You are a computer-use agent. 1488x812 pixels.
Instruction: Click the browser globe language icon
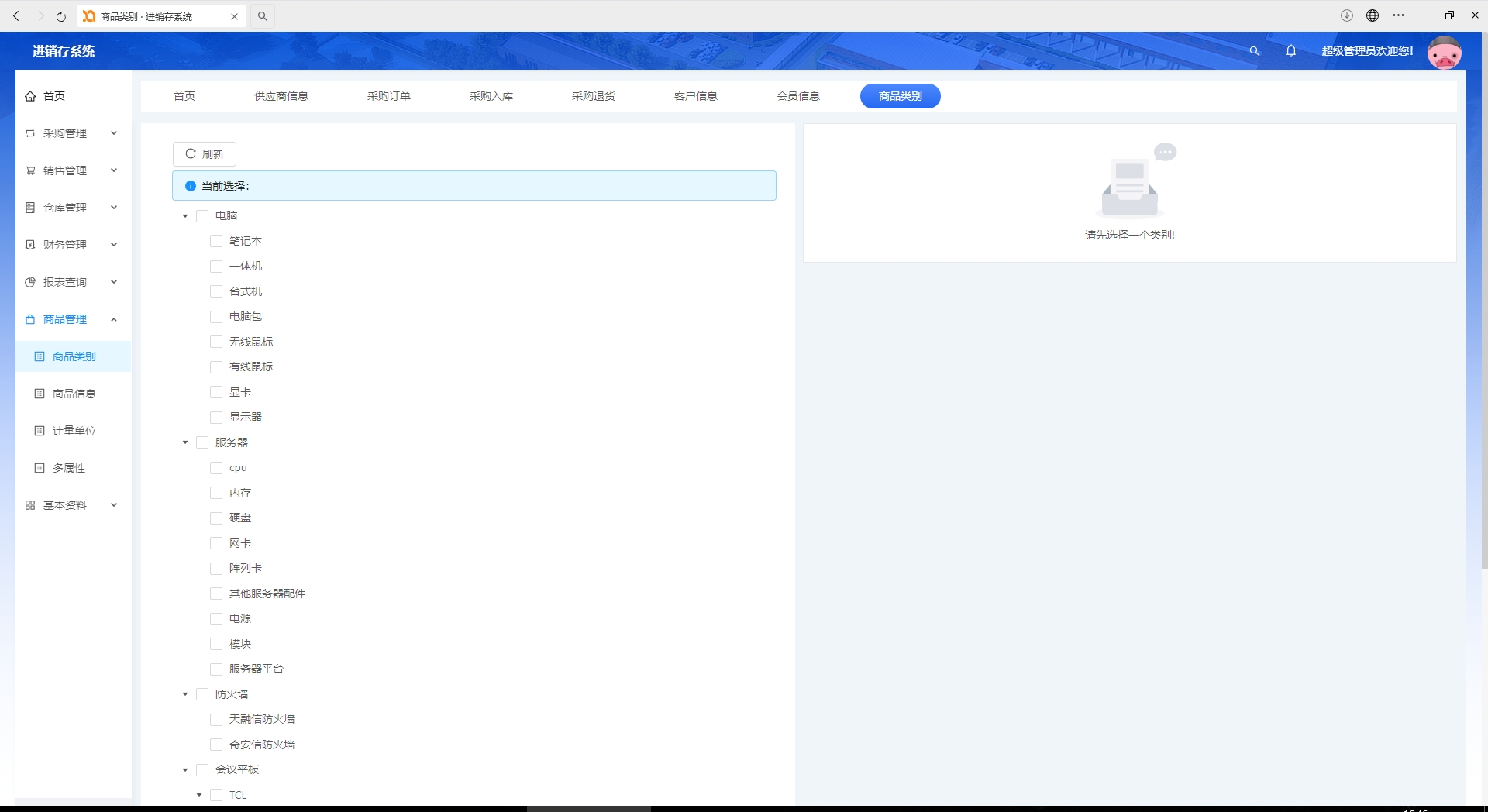(x=1373, y=15)
